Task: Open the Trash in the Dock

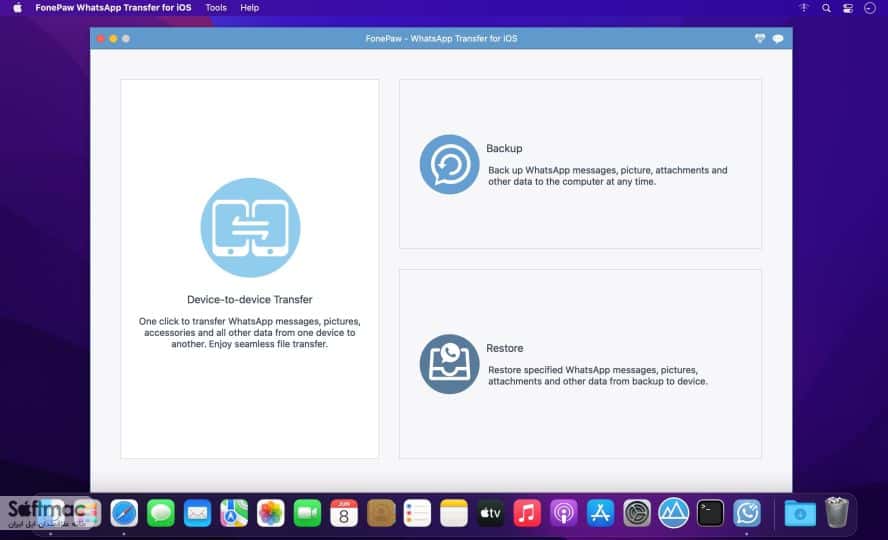Action: (836, 512)
